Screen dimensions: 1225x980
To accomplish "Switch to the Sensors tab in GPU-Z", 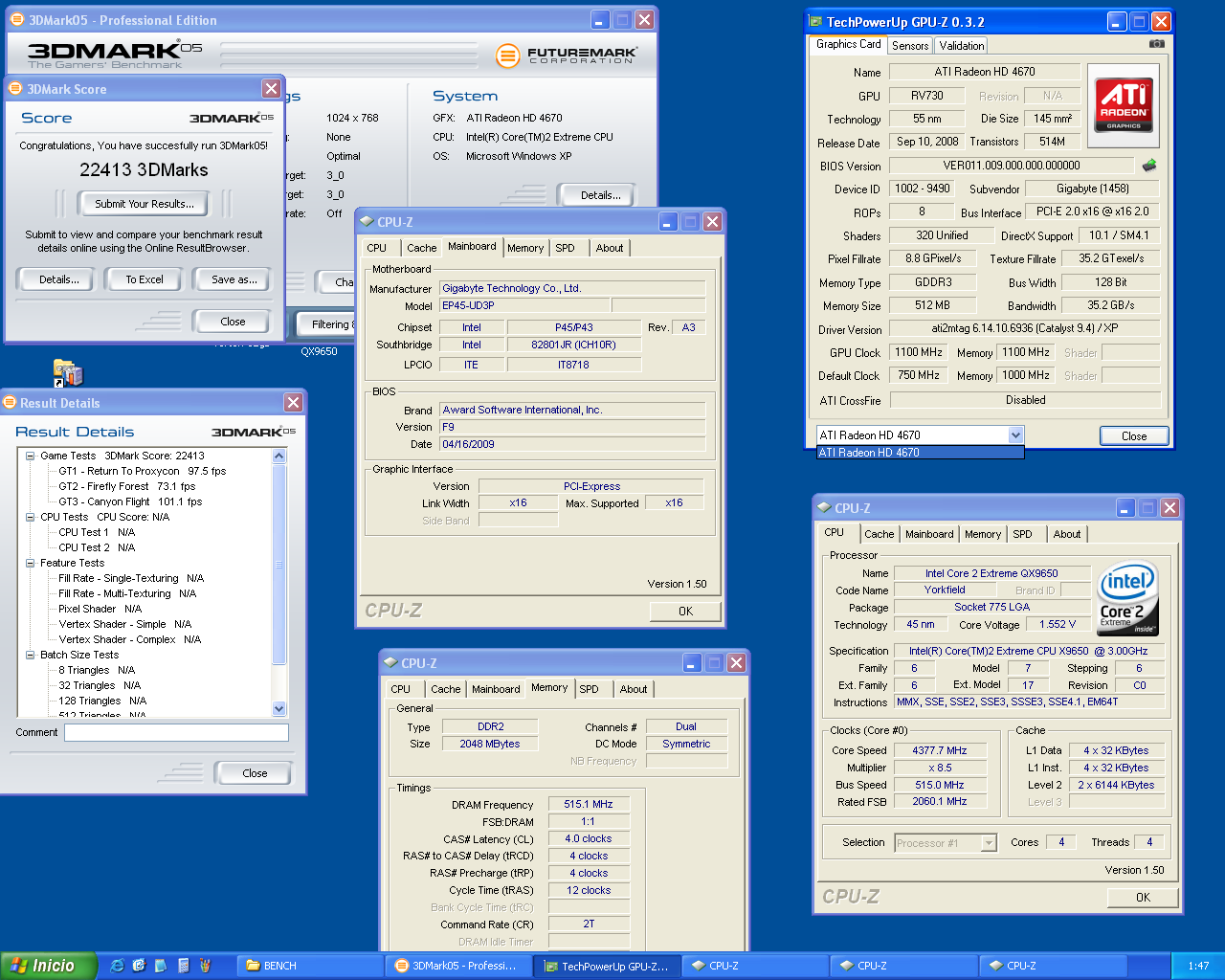I will (910, 46).
